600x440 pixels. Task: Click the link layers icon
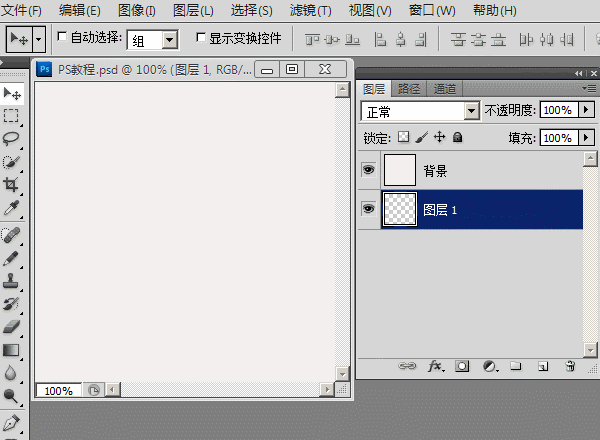(407, 366)
